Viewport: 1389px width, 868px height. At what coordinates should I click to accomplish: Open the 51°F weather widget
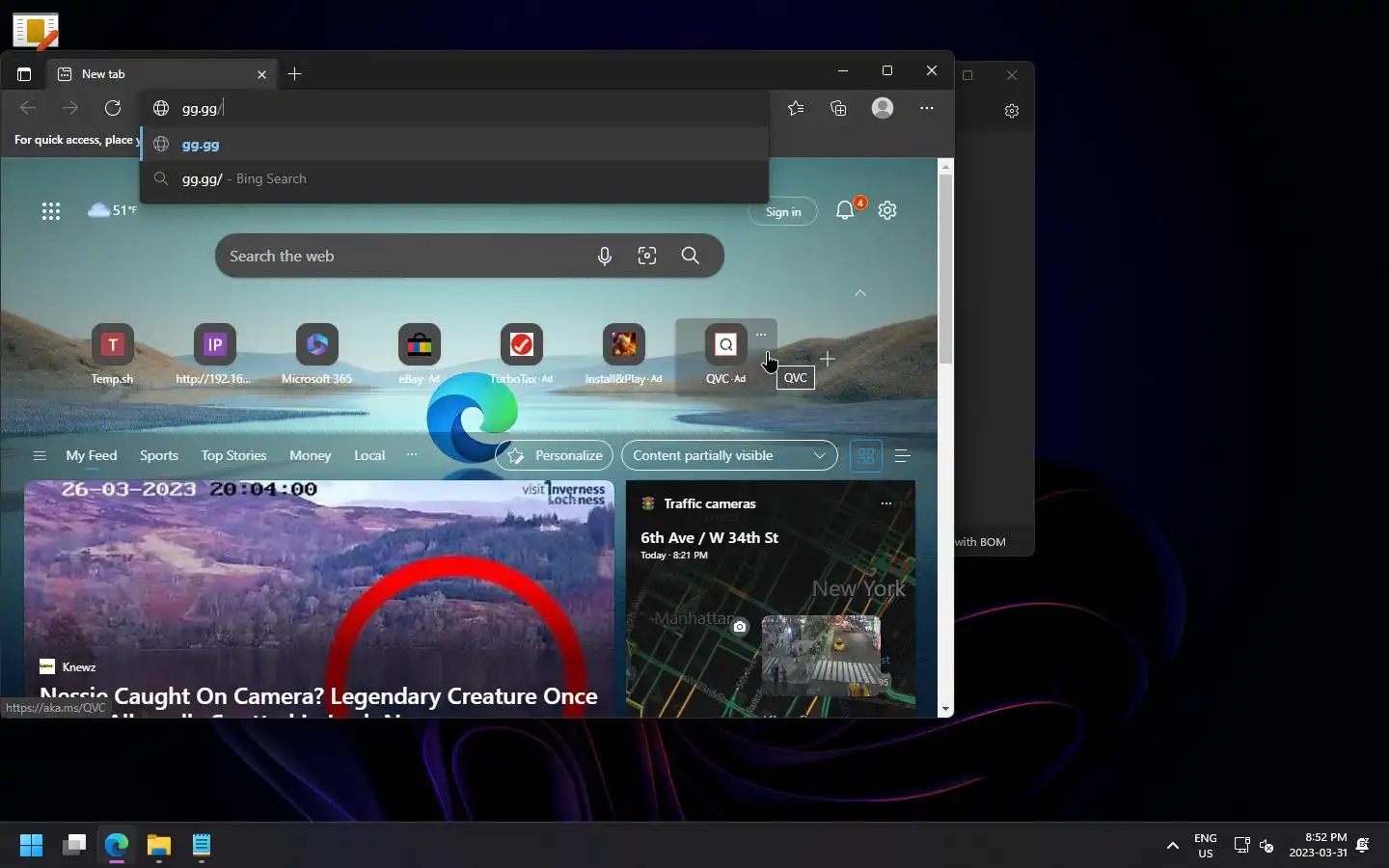(112, 209)
